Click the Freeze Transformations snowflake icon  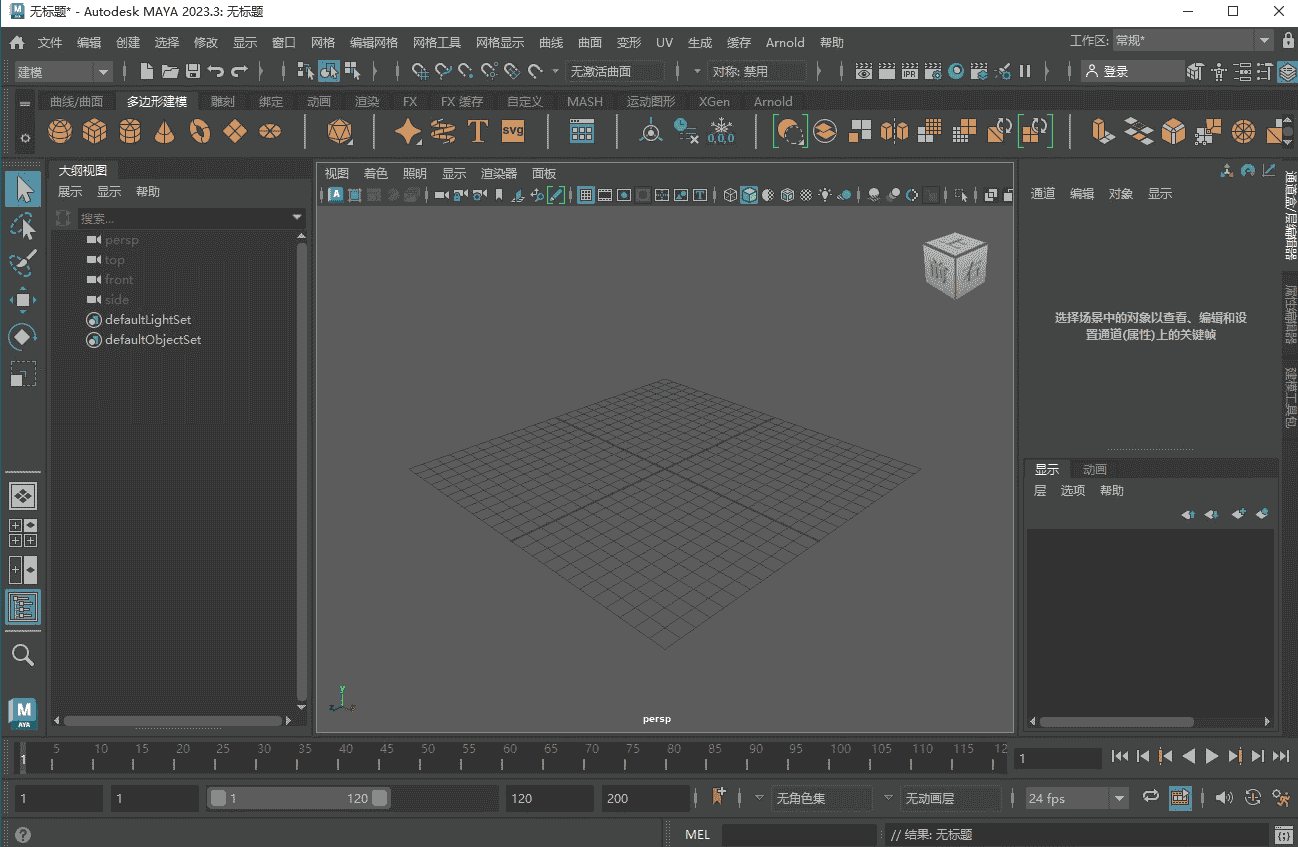(x=721, y=131)
